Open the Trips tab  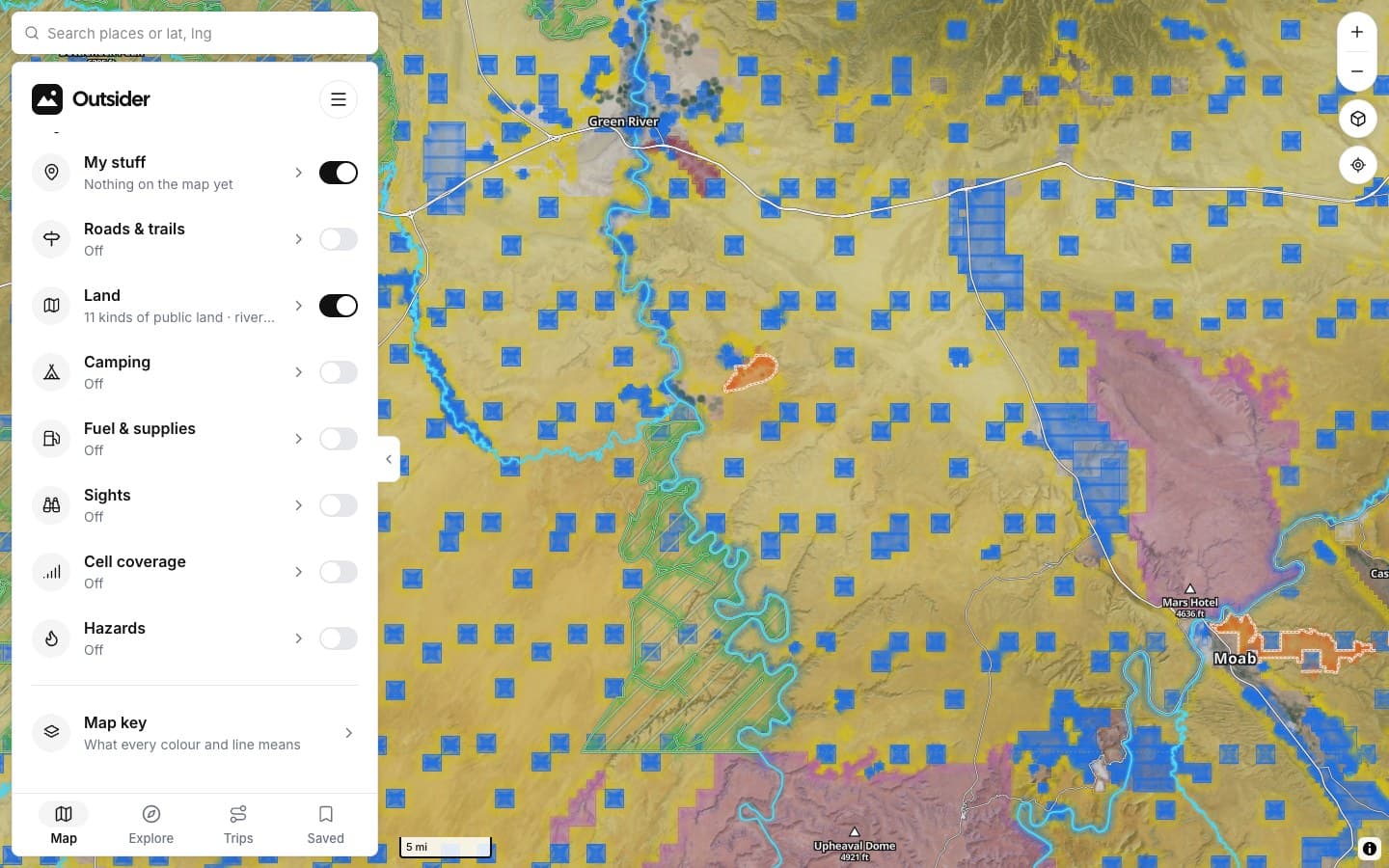point(238,825)
